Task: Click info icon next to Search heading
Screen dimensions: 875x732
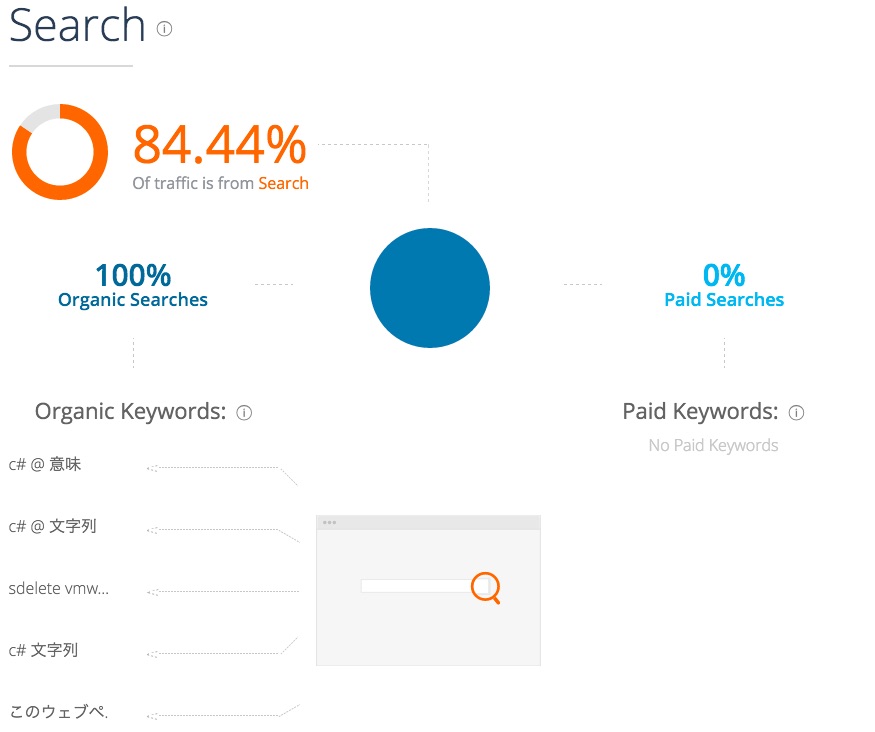Action: click(x=164, y=28)
